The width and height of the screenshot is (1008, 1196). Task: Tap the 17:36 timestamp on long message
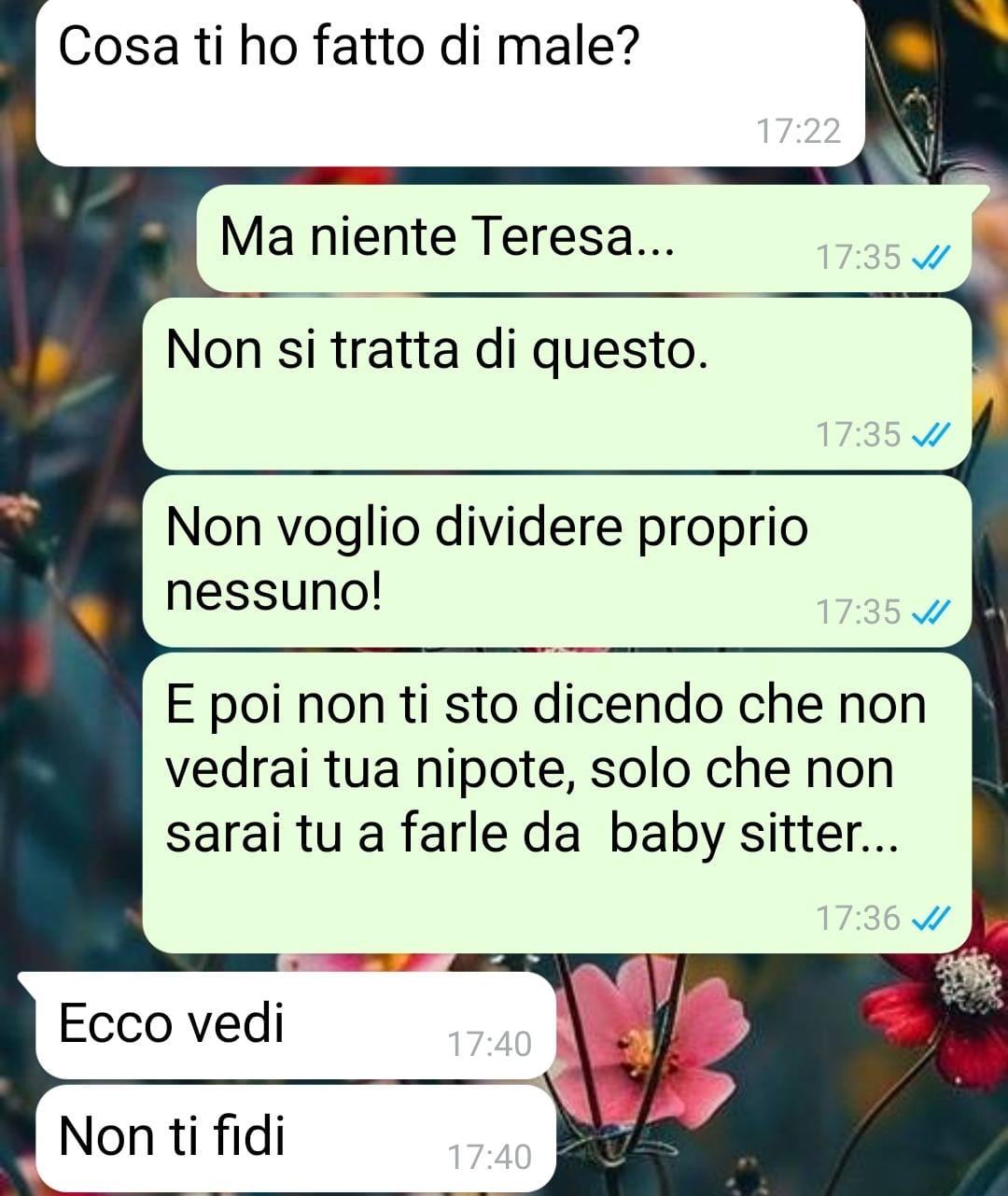pos(859,919)
